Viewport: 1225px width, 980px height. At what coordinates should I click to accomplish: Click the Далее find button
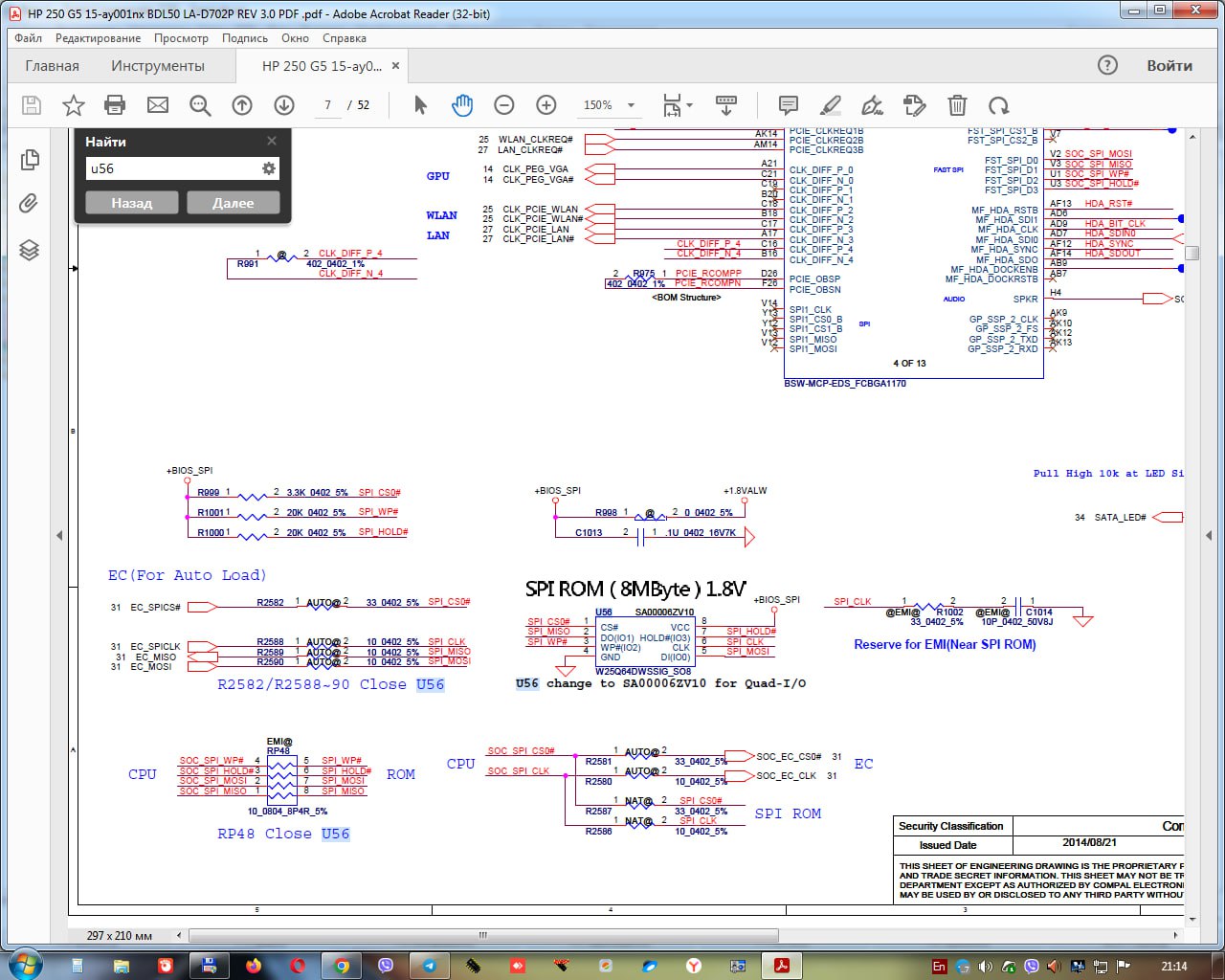(x=234, y=203)
